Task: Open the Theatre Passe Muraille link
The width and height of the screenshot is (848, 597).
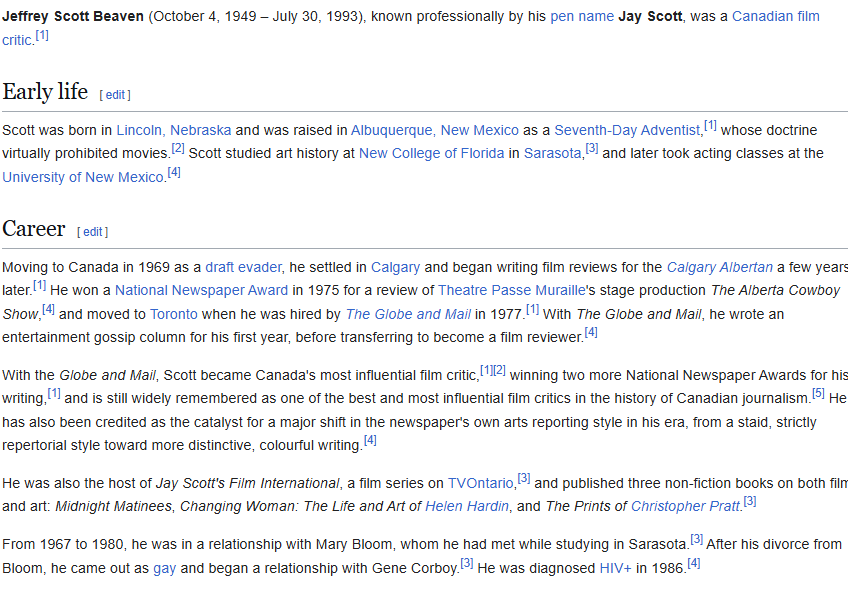Action: pos(512,290)
